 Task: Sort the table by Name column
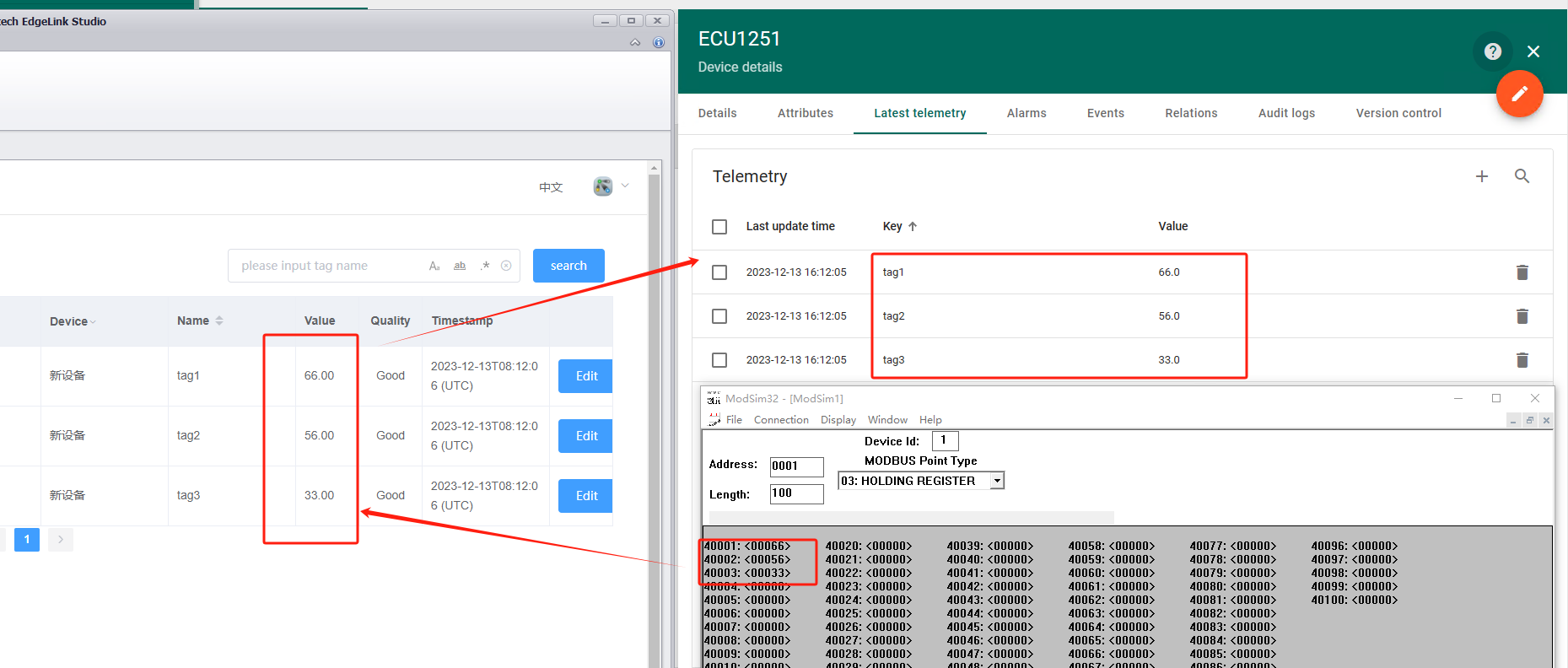point(219,321)
